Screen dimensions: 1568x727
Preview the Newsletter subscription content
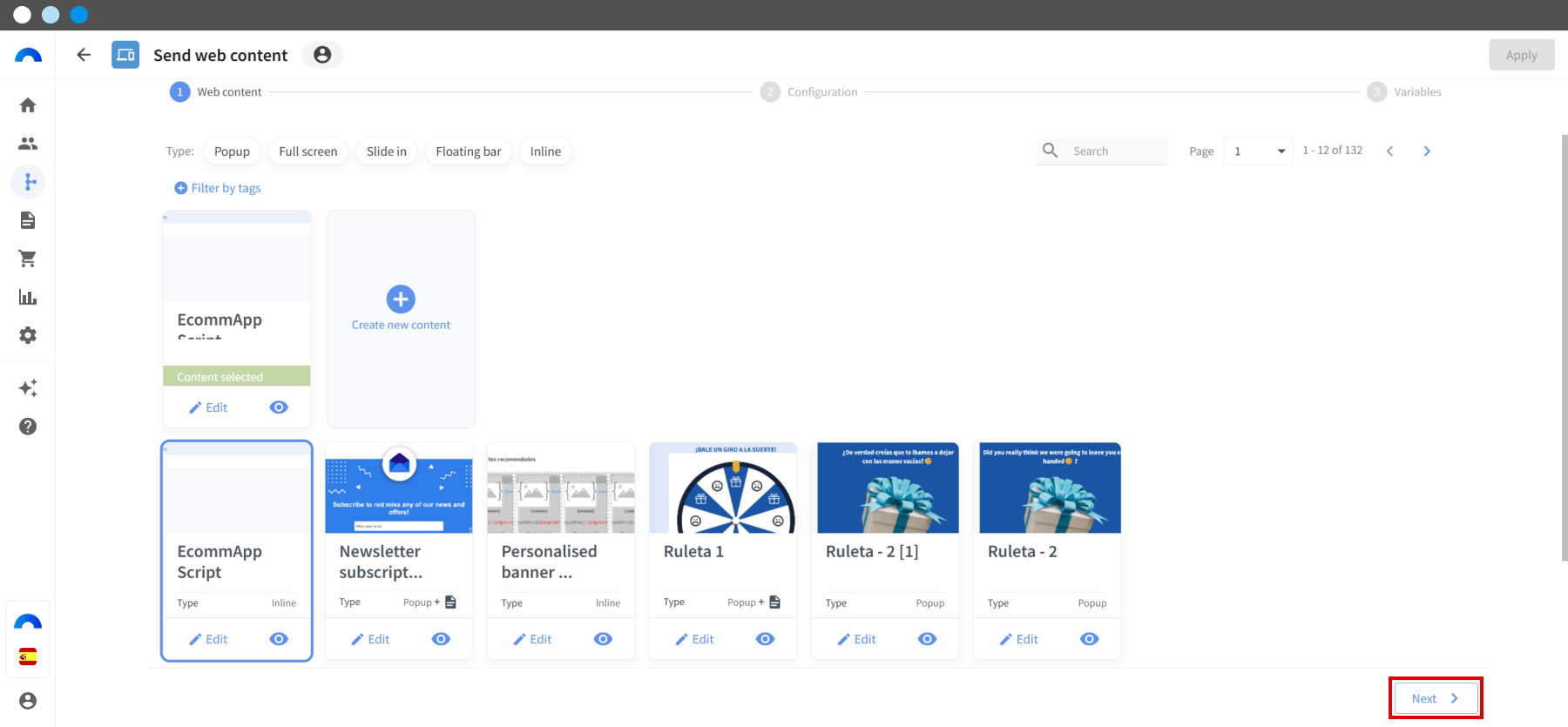point(441,639)
